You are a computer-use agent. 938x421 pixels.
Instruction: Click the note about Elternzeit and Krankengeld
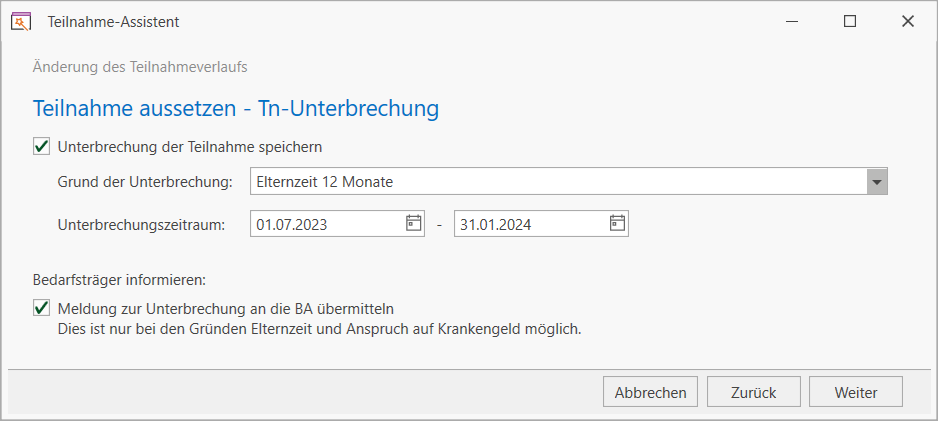tap(319, 330)
